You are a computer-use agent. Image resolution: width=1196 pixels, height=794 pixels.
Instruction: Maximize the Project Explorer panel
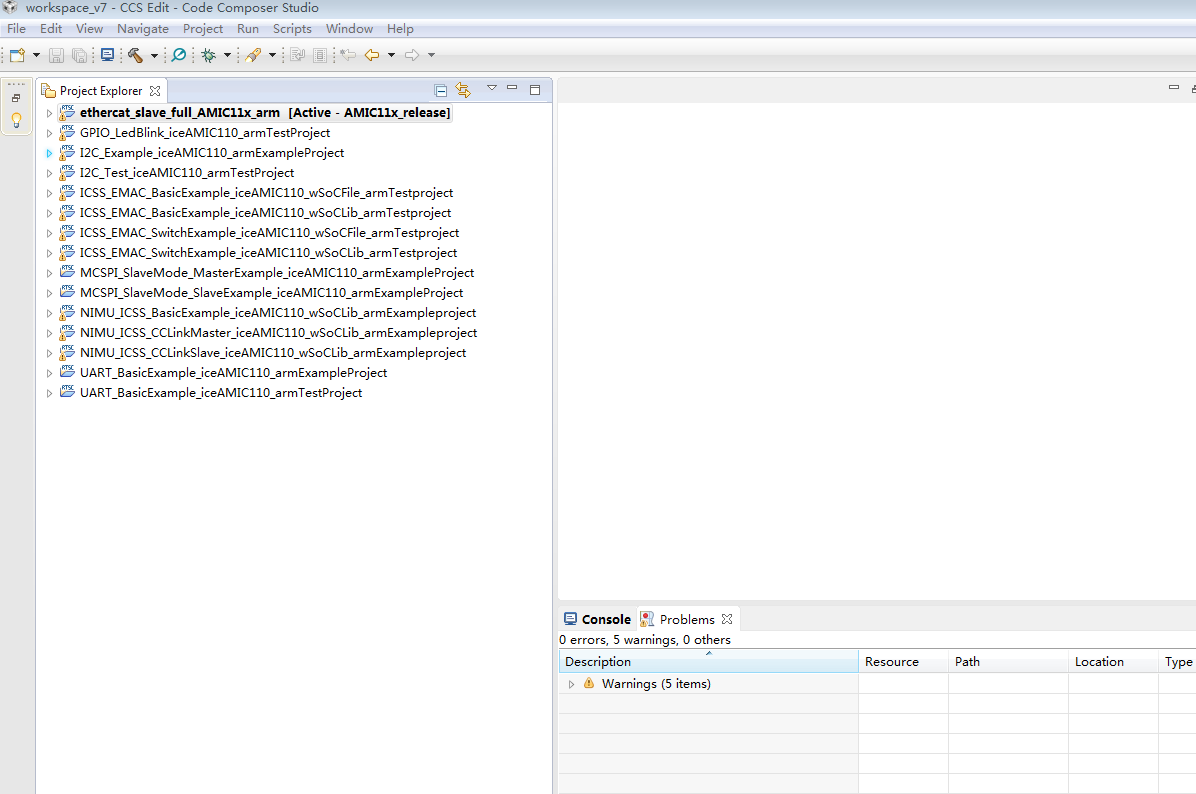535,89
